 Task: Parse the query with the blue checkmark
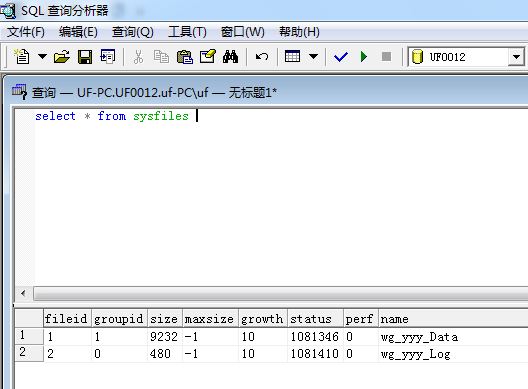point(340,57)
